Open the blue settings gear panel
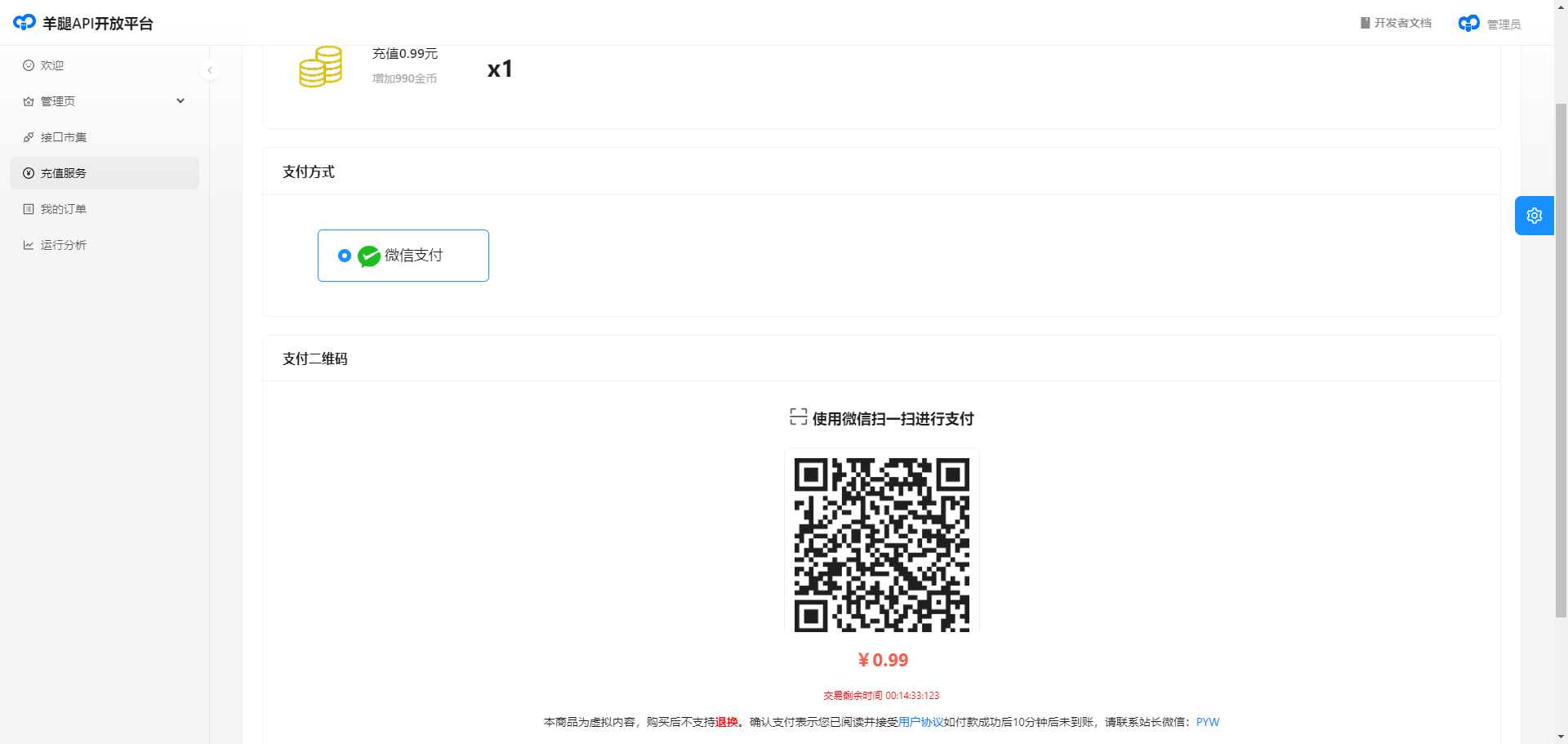1568x744 pixels. (x=1534, y=216)
